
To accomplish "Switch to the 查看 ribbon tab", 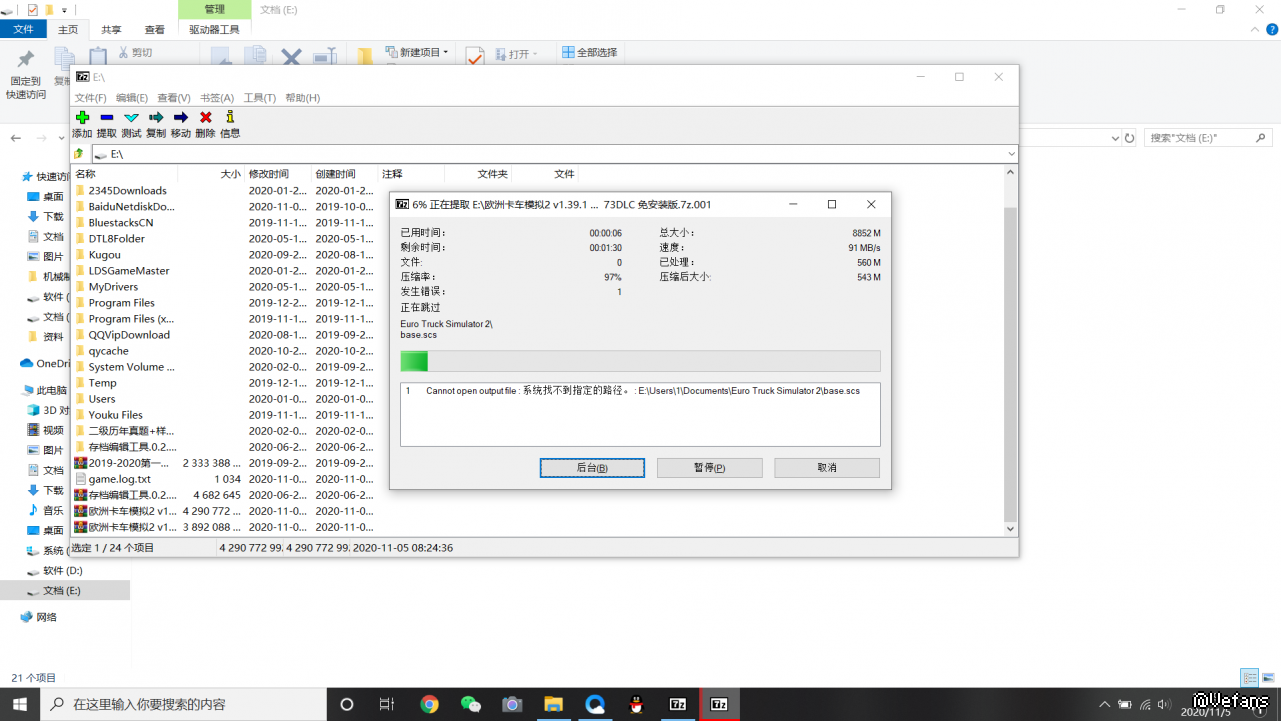I will (155, 30).
